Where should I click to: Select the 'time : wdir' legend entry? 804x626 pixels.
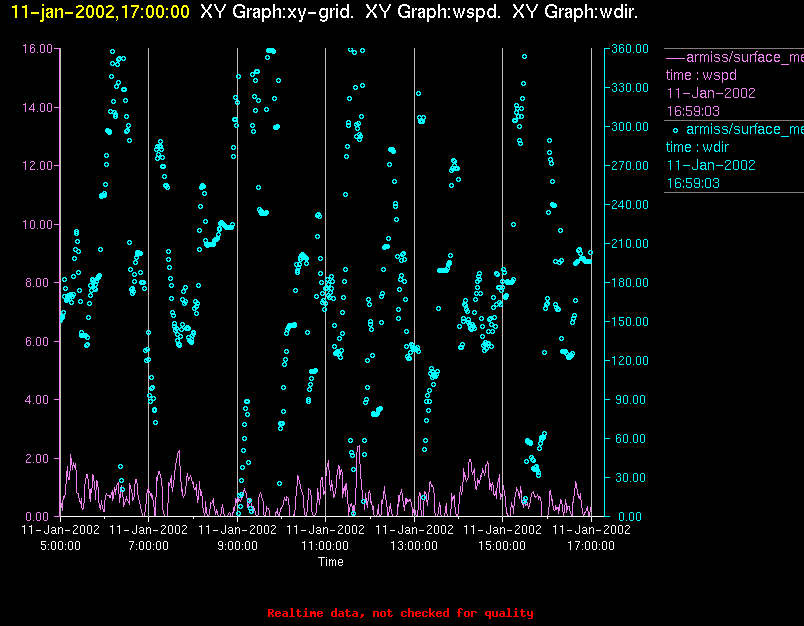pos(699,147)
